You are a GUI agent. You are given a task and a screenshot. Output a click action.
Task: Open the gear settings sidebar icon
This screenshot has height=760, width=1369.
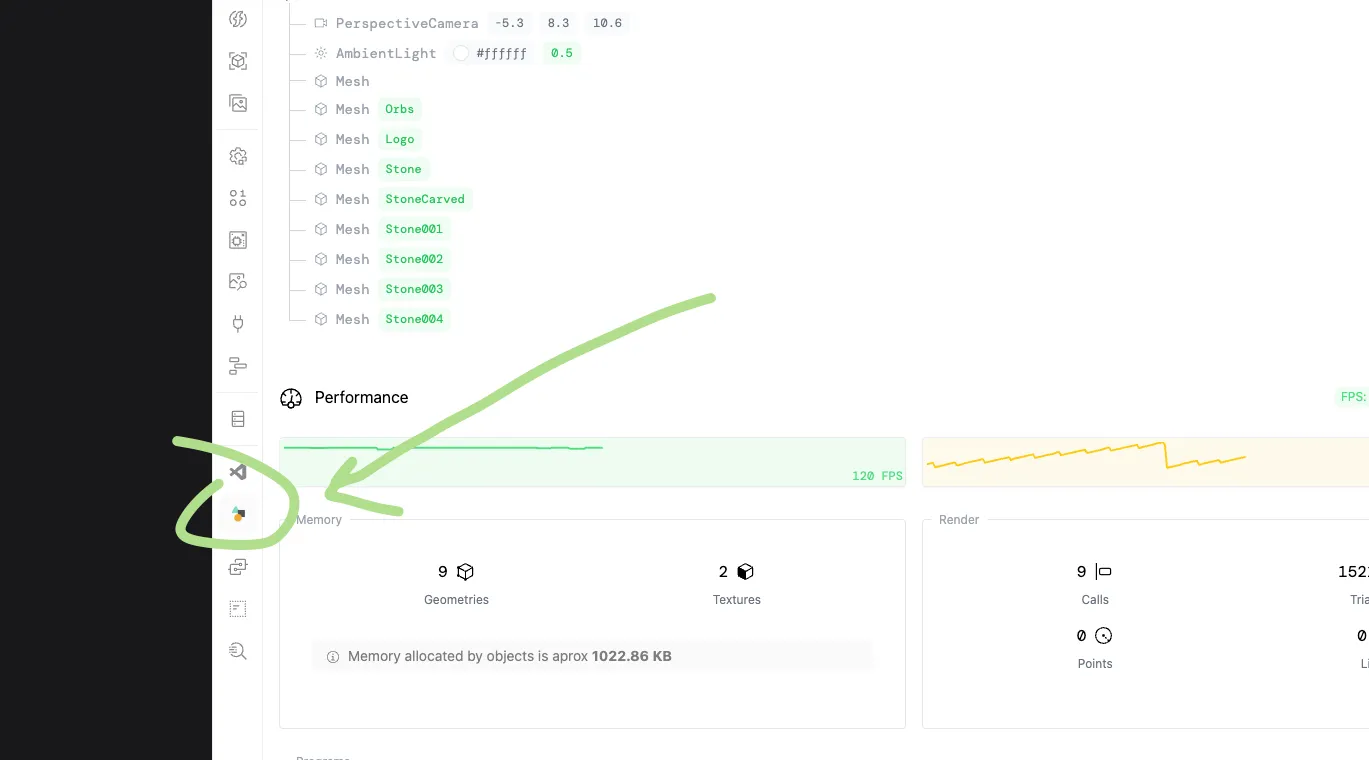pyautogui.click(x=238, y=156)
